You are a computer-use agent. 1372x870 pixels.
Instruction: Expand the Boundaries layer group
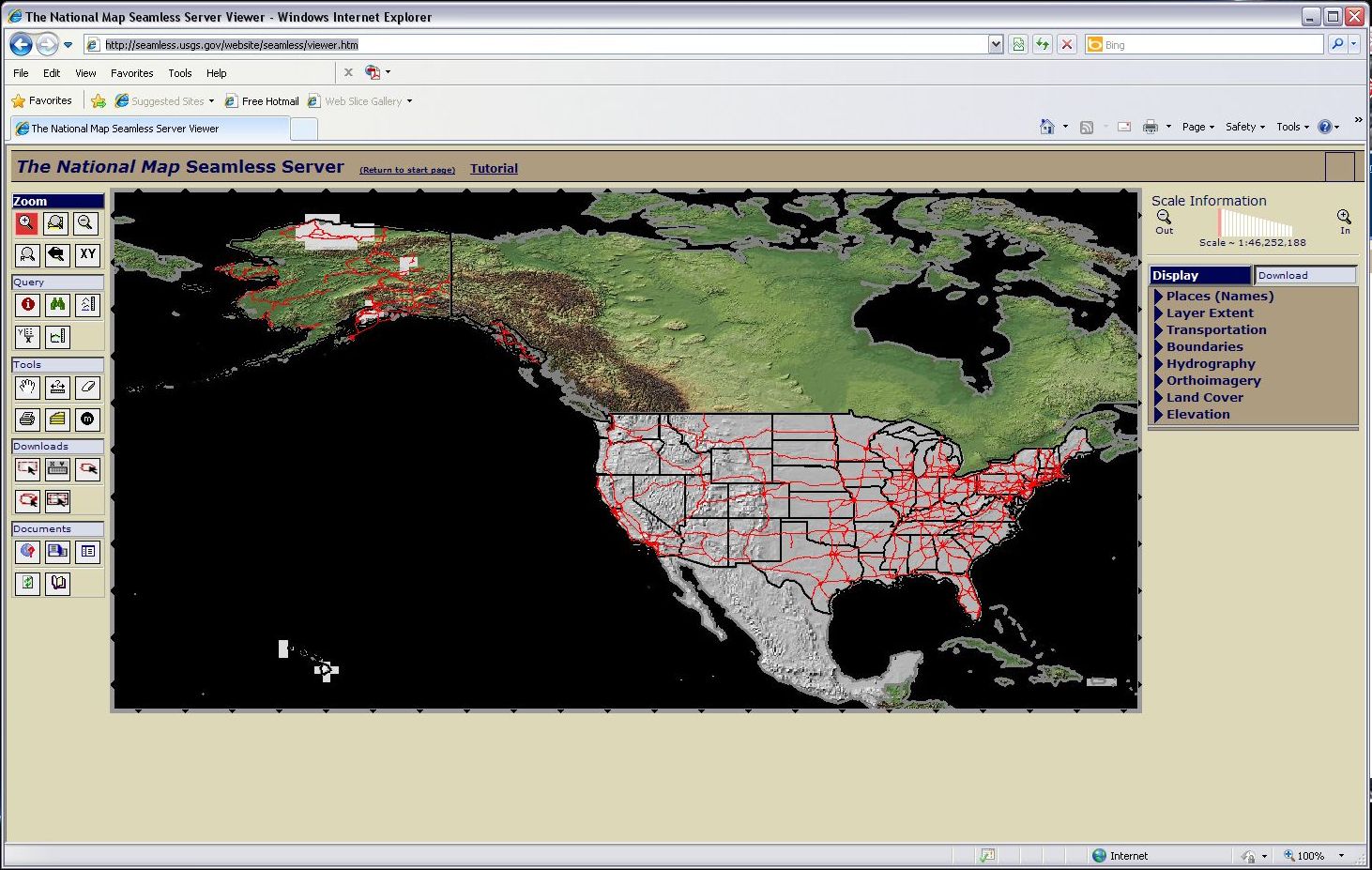point(1204,346)
